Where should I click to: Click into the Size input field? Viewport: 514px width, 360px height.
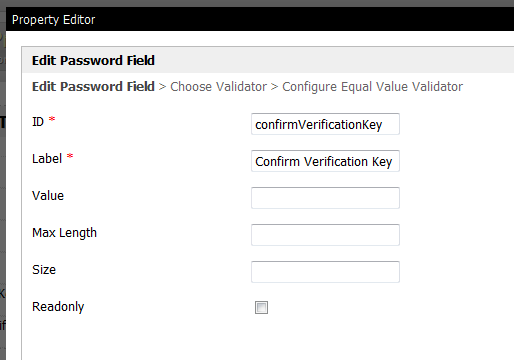[325, 272]
